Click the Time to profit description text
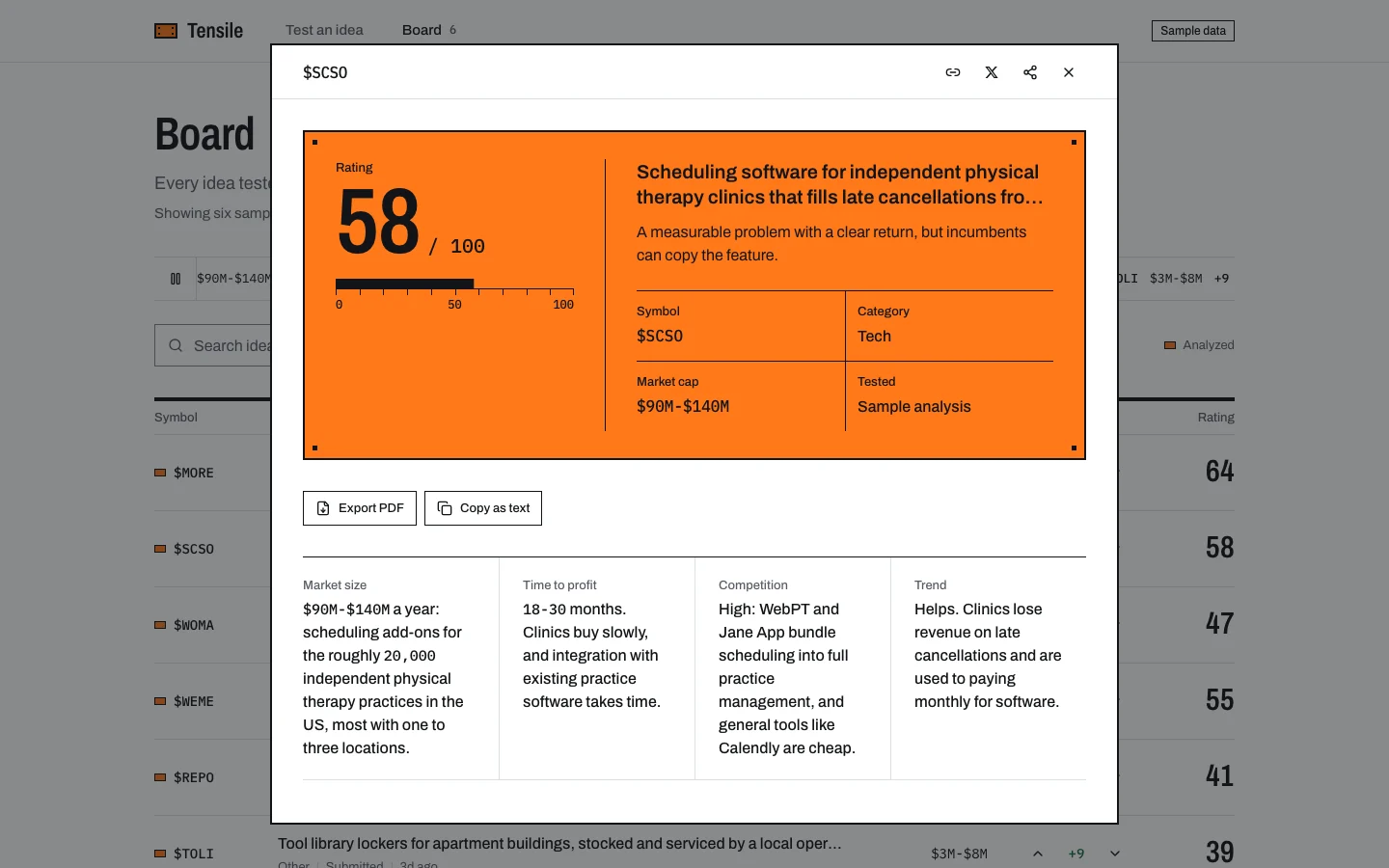The image size is (1389, 868). [x=591, y=656]
